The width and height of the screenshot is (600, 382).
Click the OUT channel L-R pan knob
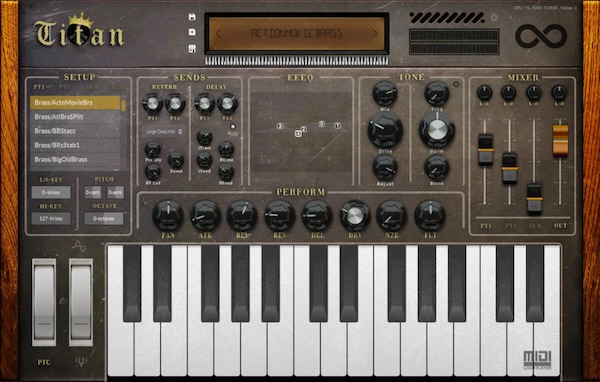tap(559, 93)
